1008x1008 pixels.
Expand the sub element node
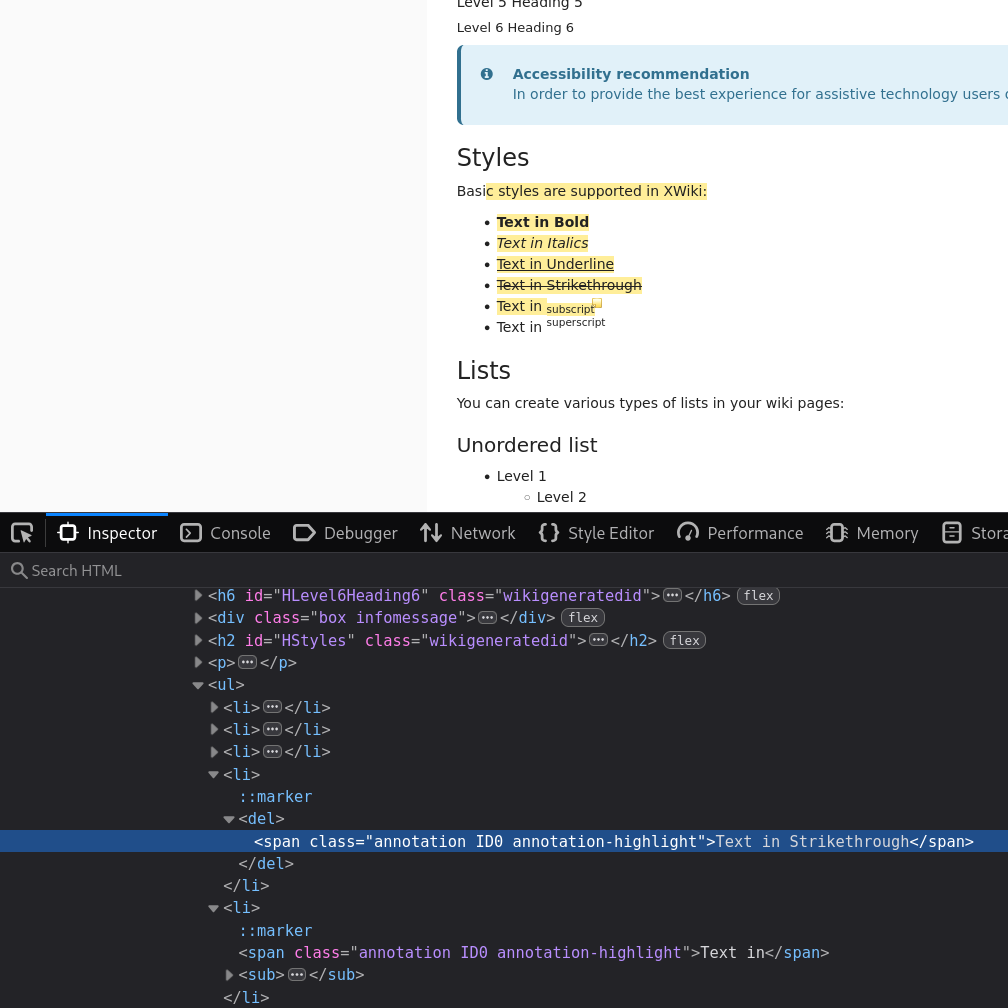[x=229, y=975]
